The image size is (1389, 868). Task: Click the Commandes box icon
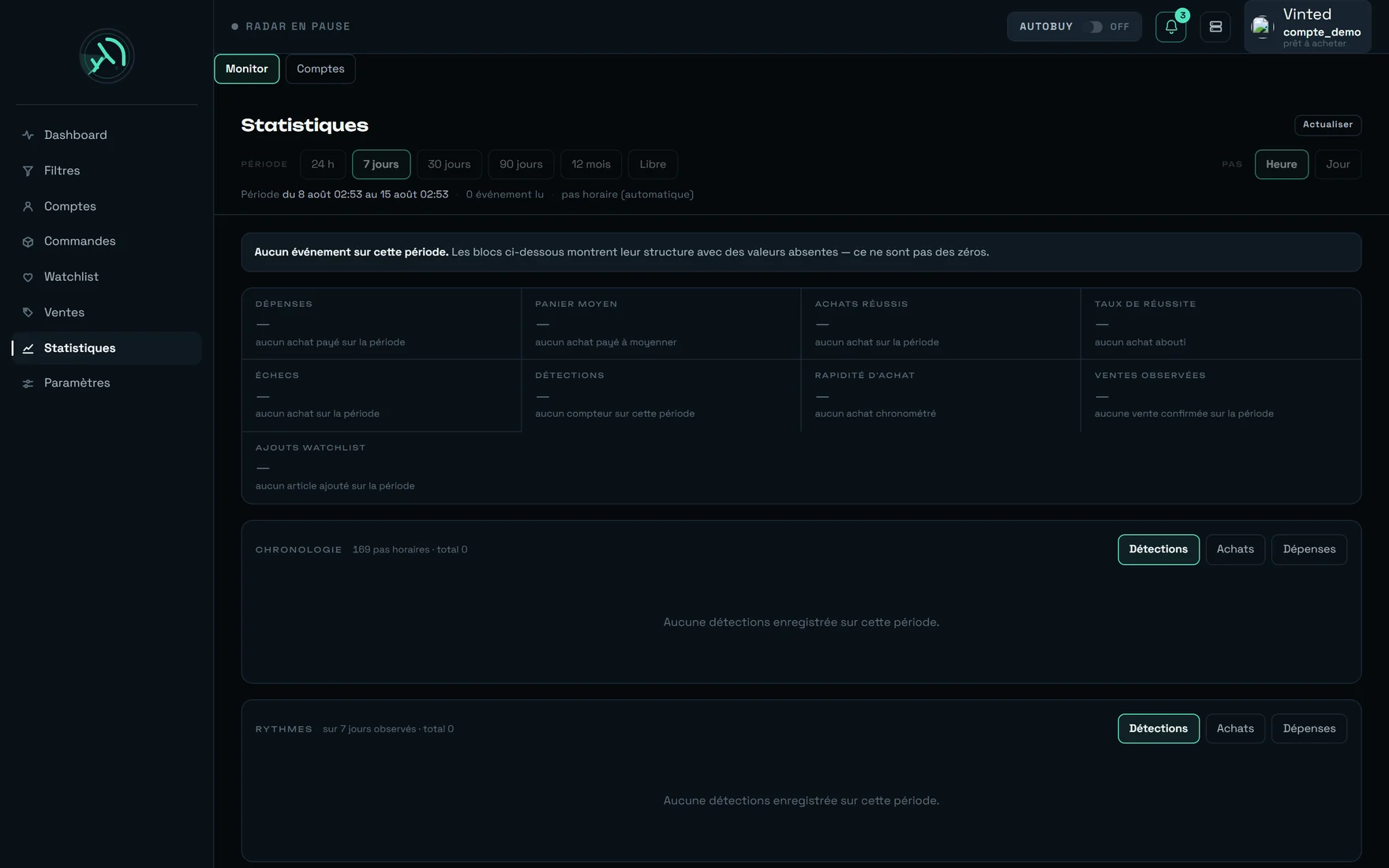pos(28,241)
